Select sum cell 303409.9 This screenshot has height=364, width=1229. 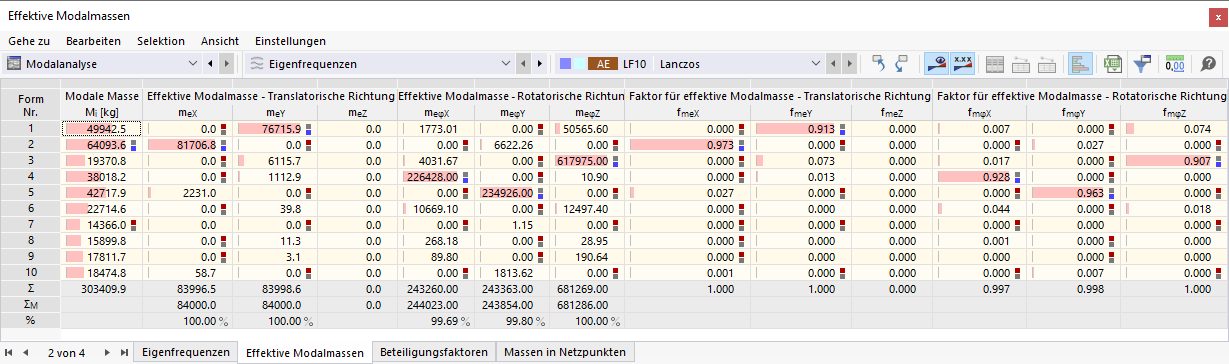pyautogui.click(x=102, y=288)
